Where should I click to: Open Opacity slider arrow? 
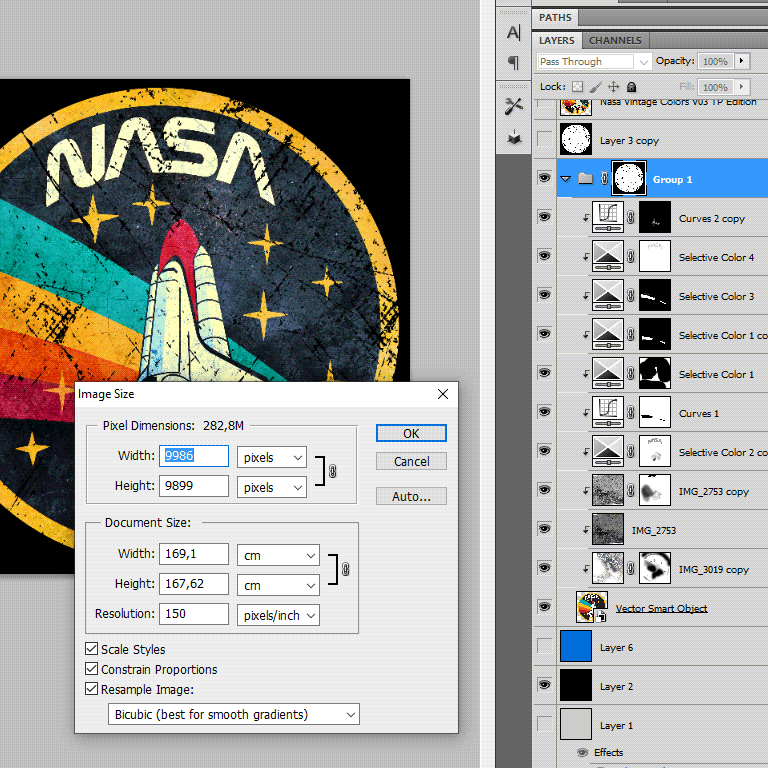coord(742,61)
